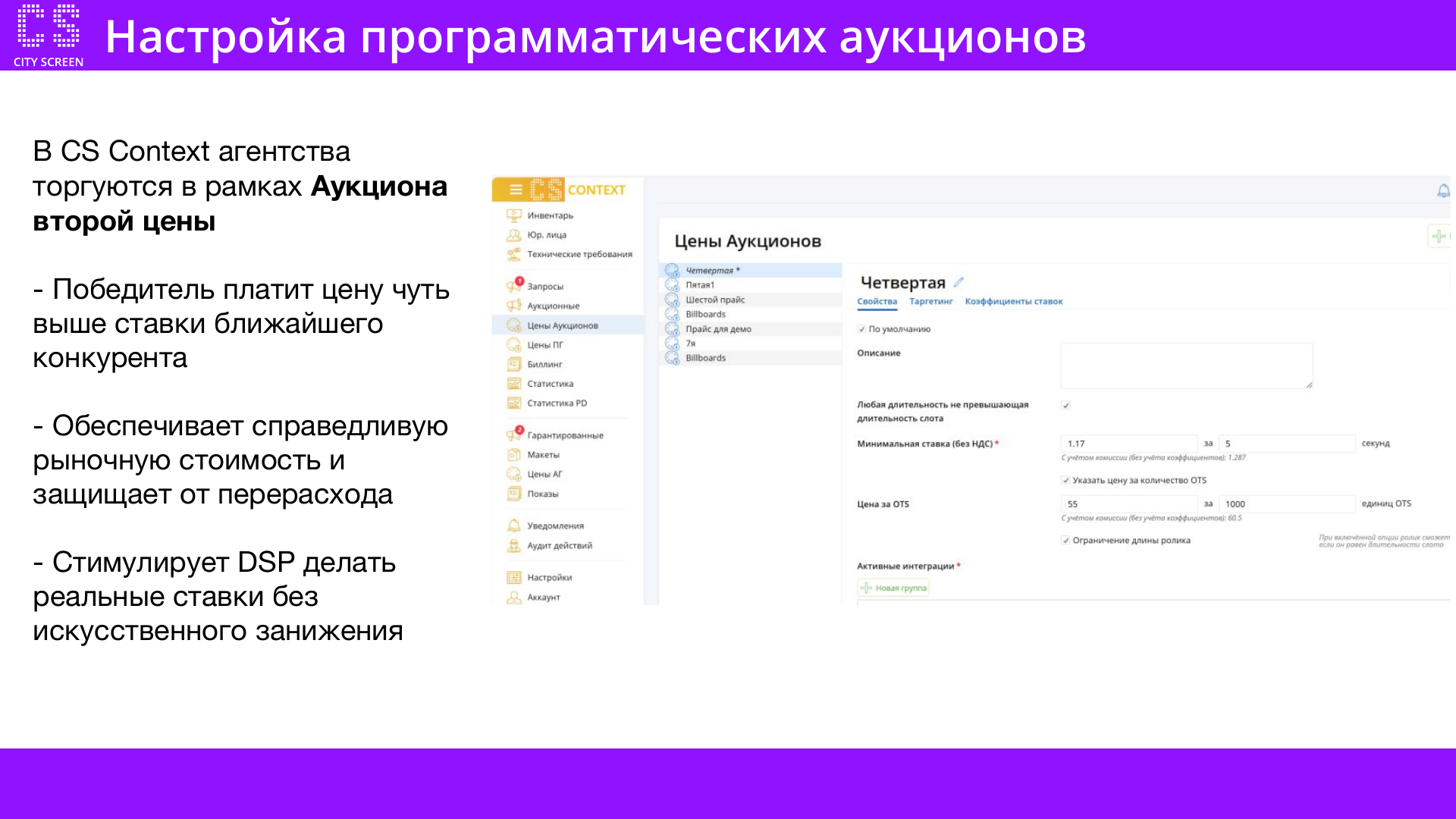The width and height of the screenshot is (1456, 819).
Task: Open Статистика in sidebar
Action: coord(550,384)
